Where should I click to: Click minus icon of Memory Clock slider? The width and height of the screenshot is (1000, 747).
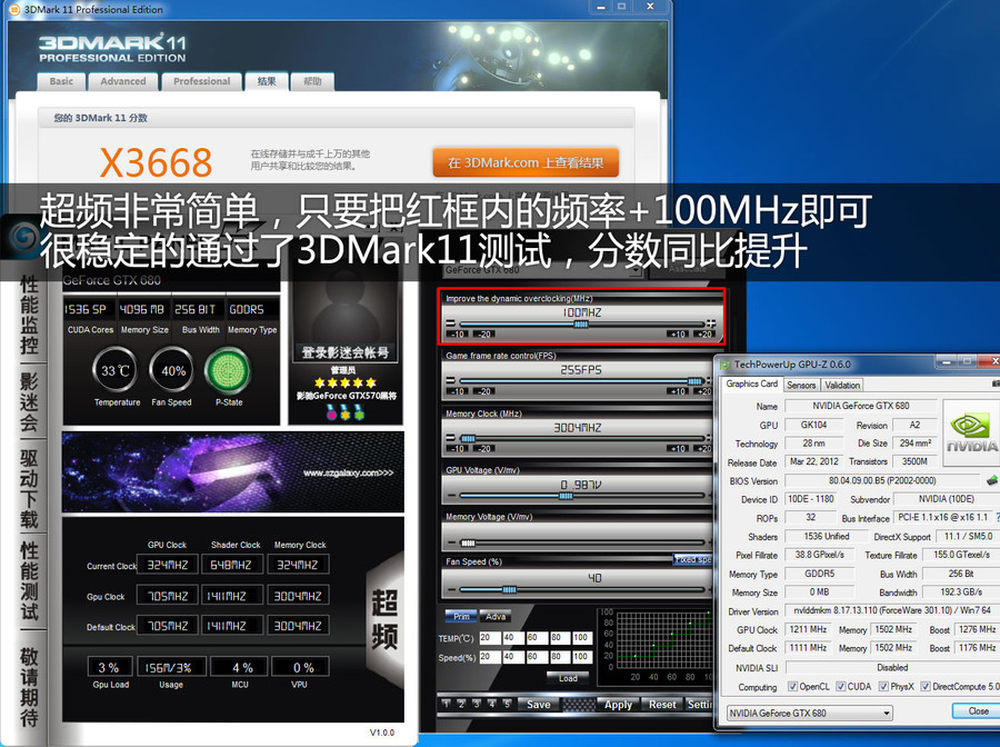450,438
